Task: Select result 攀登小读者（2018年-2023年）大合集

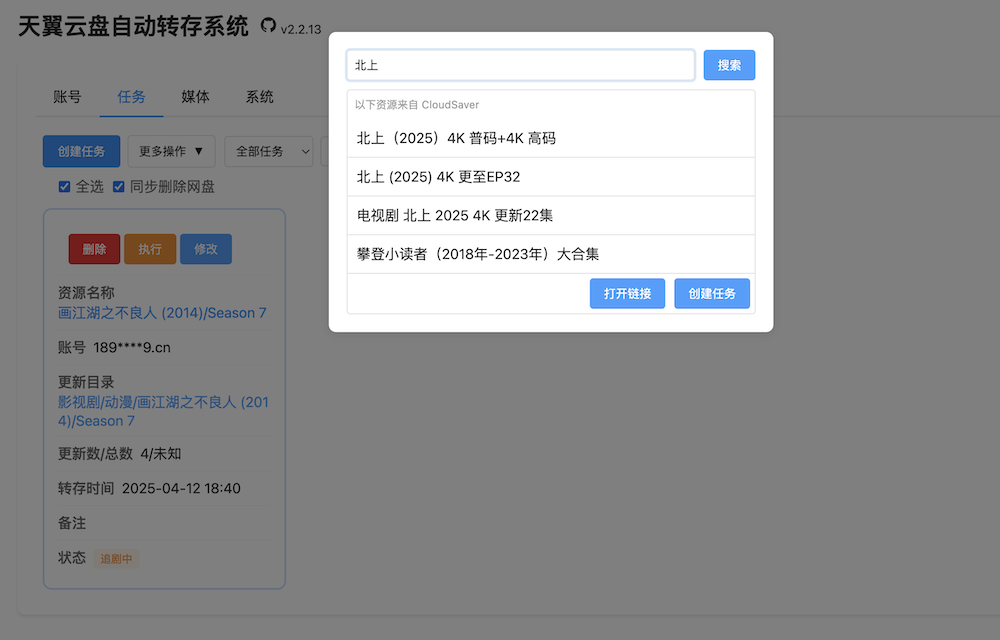Action: pos(551,254)
